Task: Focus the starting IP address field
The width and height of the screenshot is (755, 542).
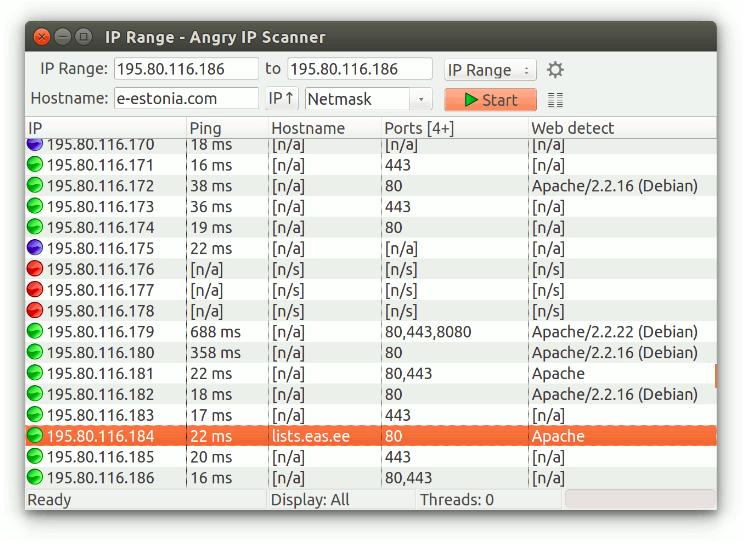Action: tap(186, 69)
